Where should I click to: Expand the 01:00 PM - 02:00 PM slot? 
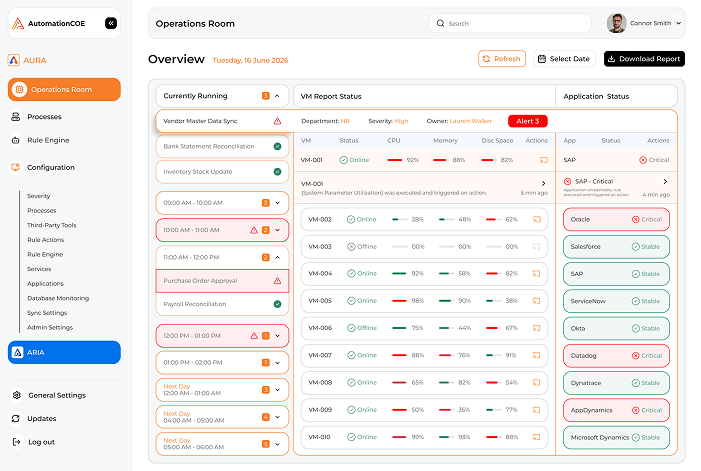278,363
